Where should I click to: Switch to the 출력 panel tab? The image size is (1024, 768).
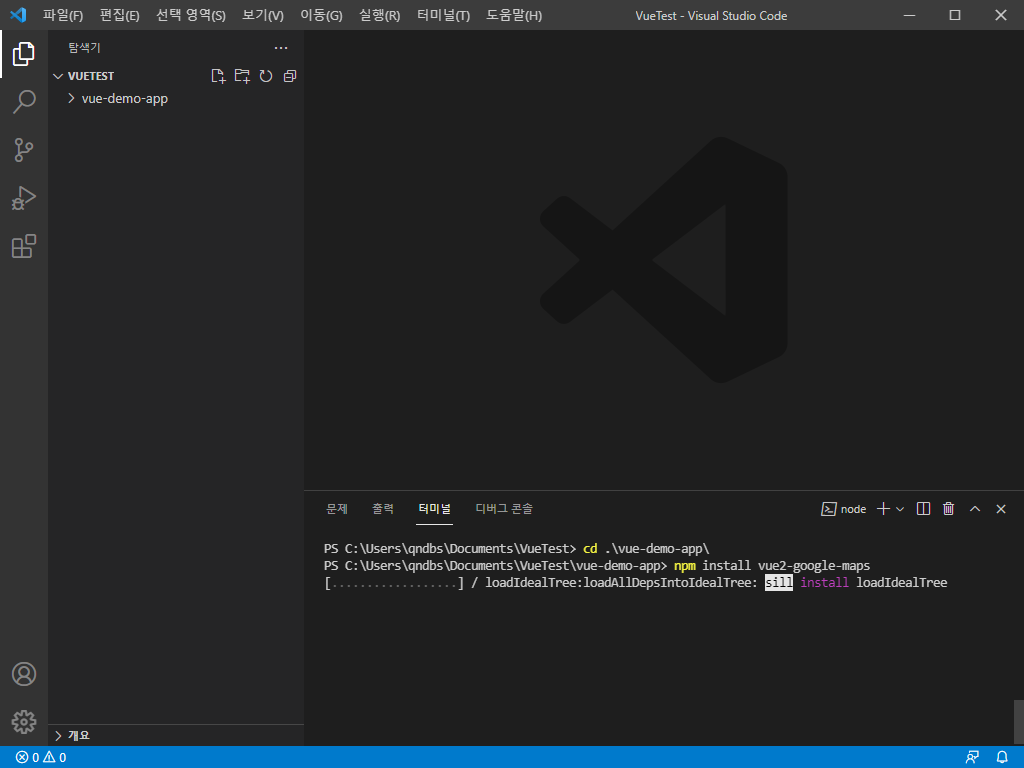pyautogui.click(x=383, y=509)
